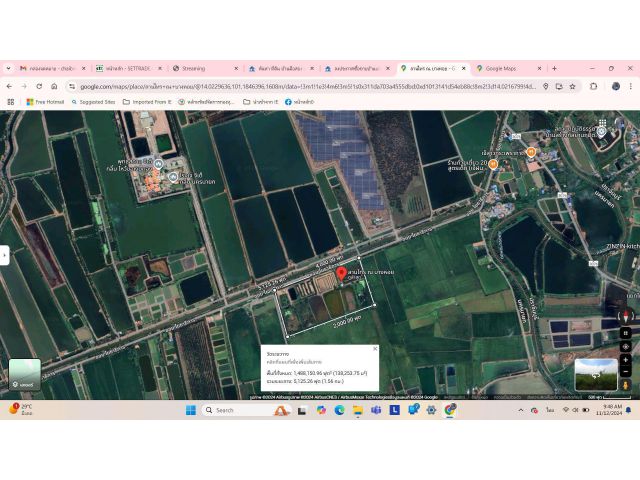Open the Chrome apps grid in bookmarks bar
Screen dimensions: 640x480
click(x=11, y=101)
